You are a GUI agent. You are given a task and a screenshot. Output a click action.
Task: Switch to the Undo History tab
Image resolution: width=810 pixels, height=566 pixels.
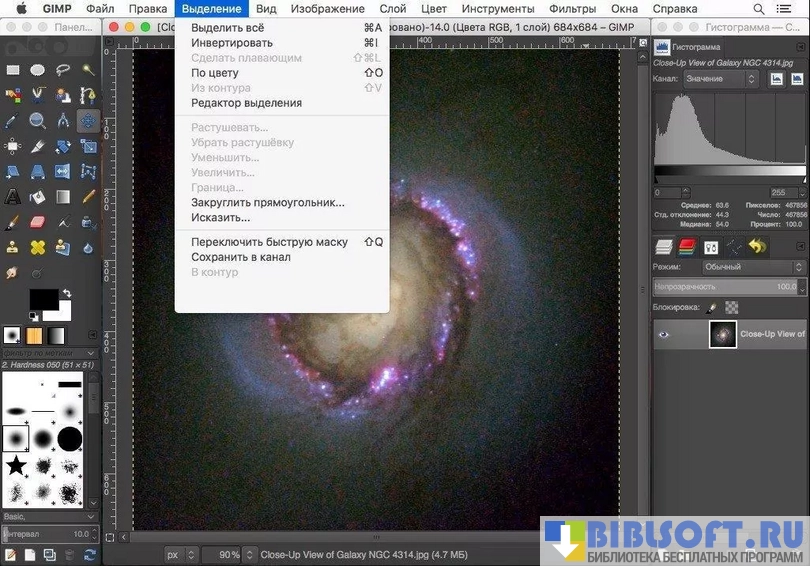[x=758, y=246]
